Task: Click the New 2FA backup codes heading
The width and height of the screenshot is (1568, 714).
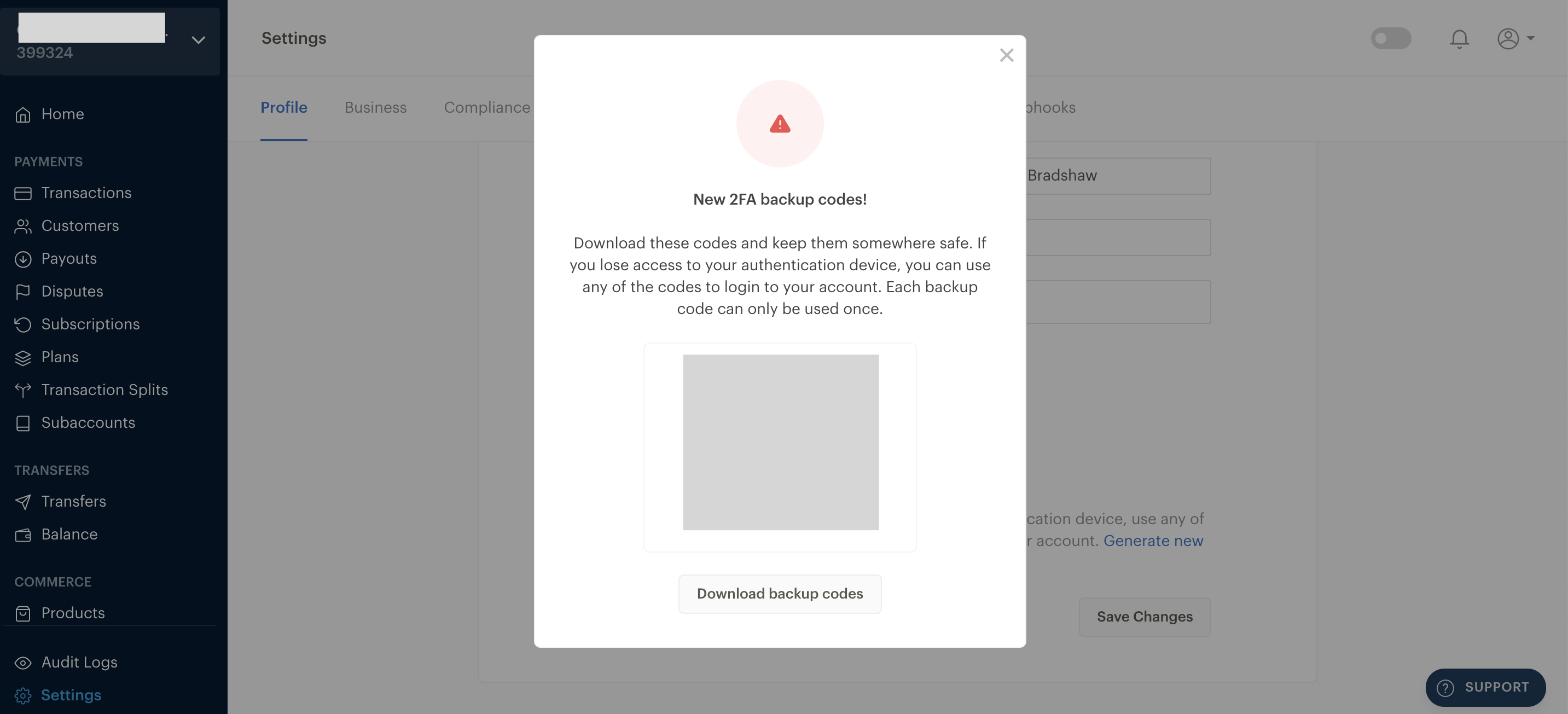Action: [x=780, y=200]
